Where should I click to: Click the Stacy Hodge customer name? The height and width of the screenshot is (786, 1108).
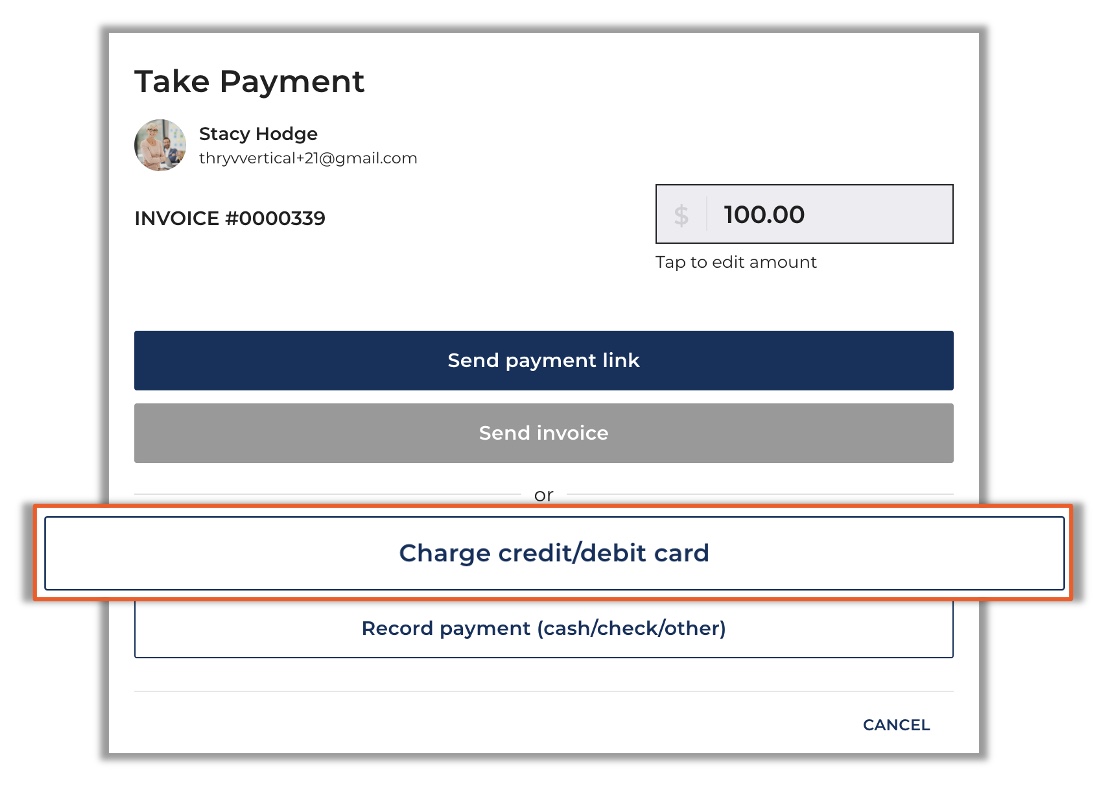pyautogui.click(x=258, y=134)
